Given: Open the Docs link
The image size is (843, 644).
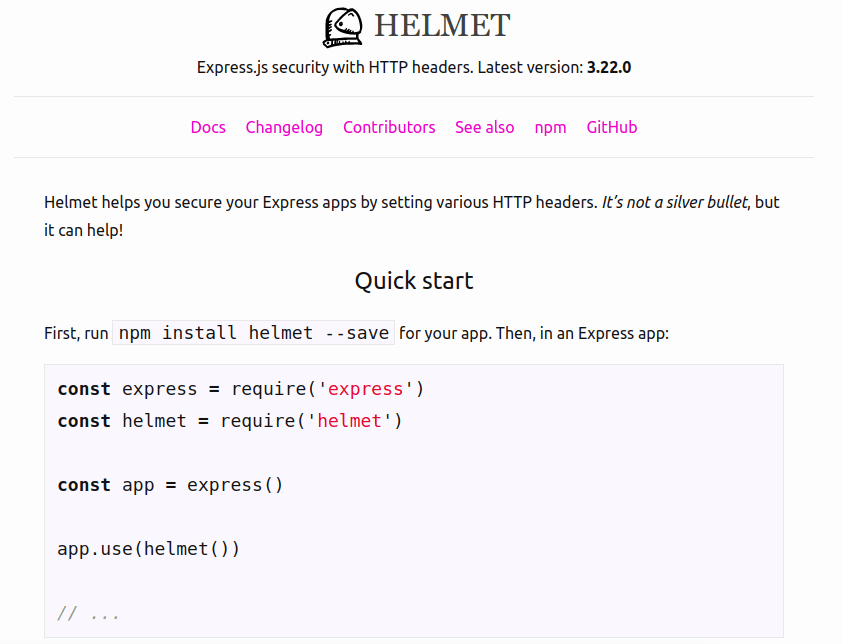Looking at the screenshot, I should pyautogui.click(x=208, y=127).
